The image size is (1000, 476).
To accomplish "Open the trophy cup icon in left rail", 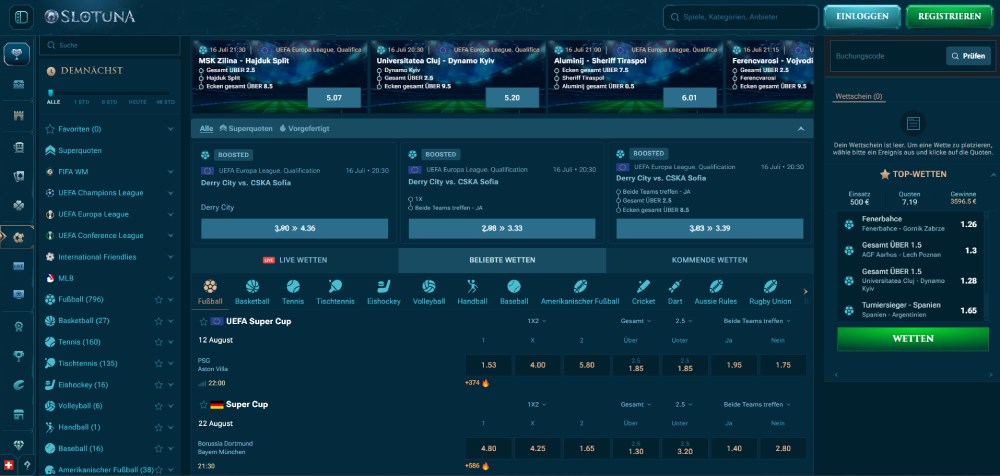I will coord(18,356).
